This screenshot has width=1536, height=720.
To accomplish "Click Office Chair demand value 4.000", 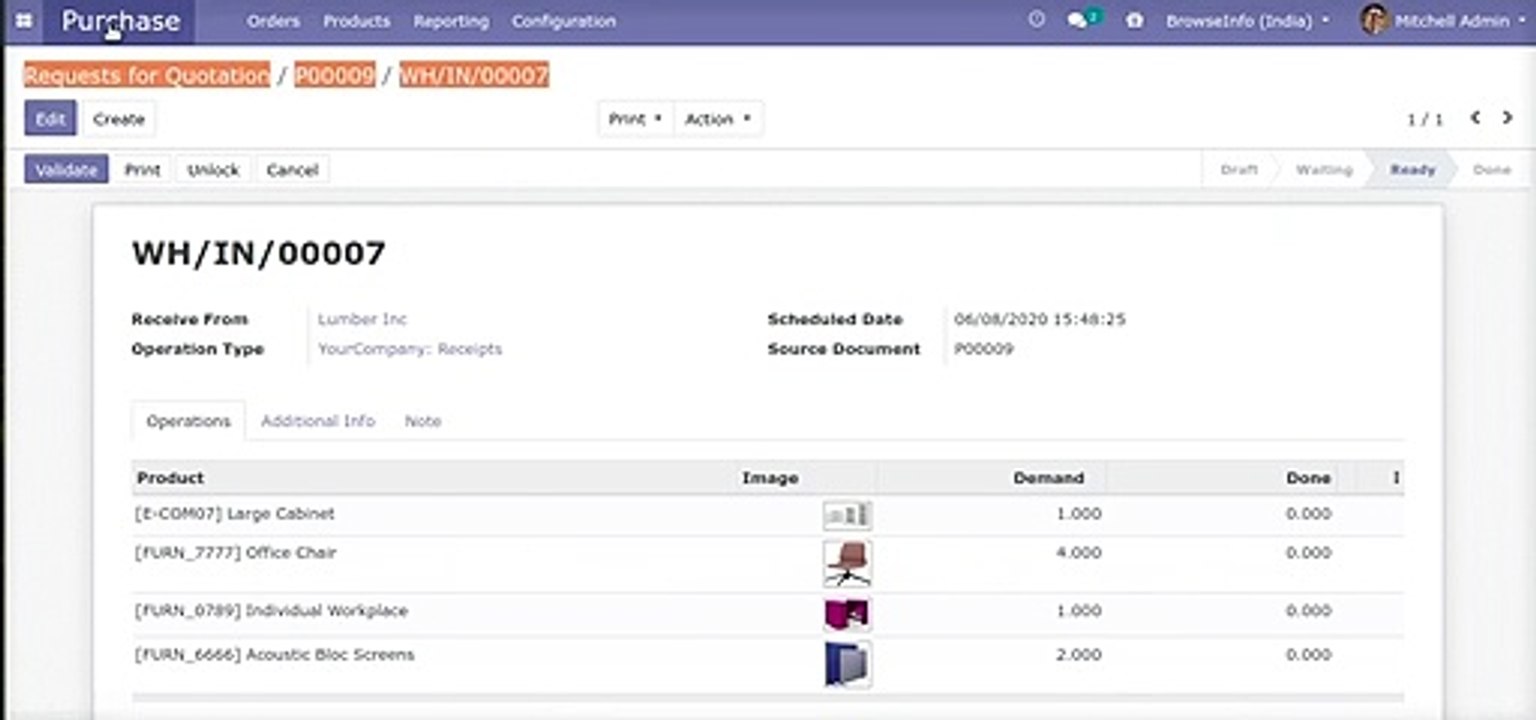I will click(x=1079, y=552).
